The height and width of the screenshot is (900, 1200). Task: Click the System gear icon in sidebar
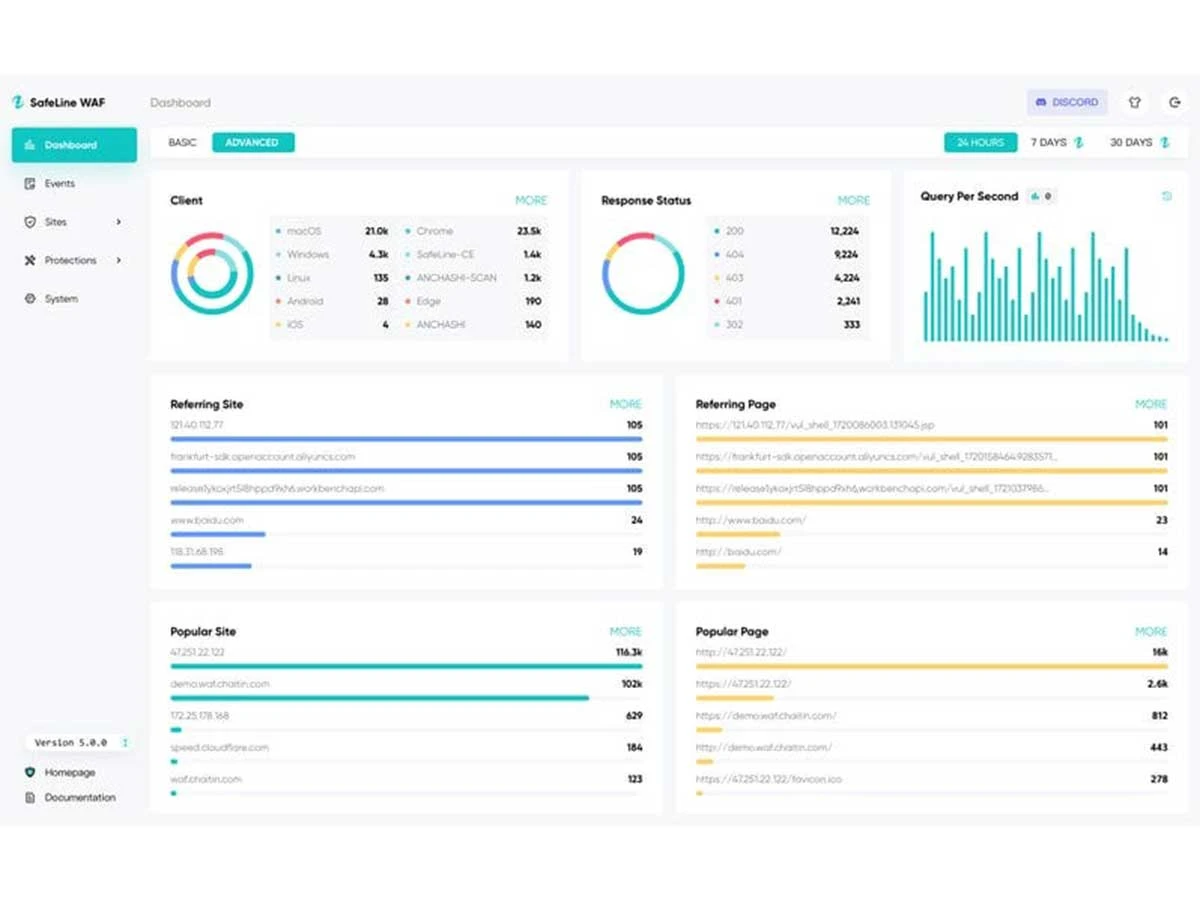[30, 299]
